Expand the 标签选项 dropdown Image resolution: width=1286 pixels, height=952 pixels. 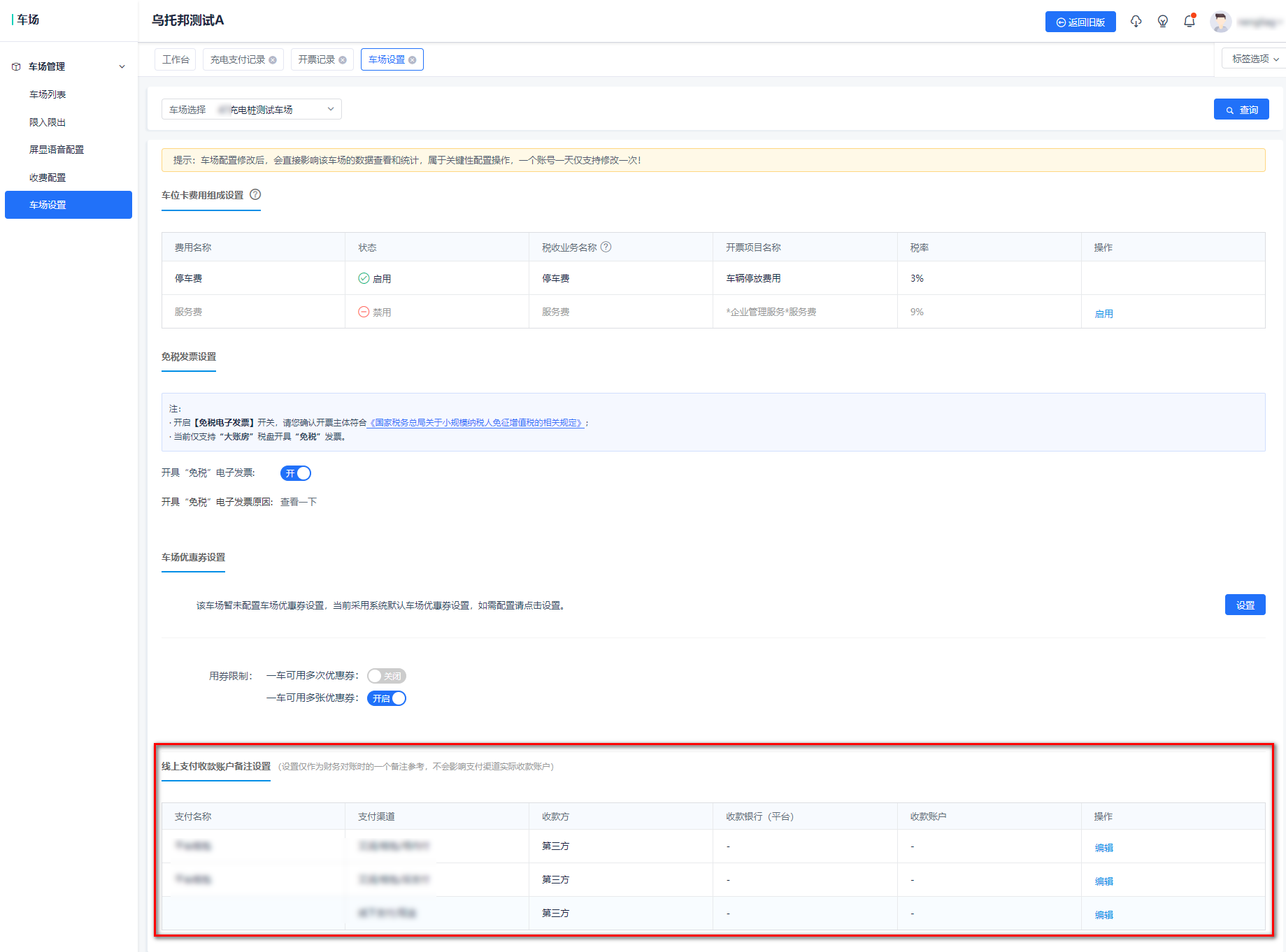point(1255,59)
